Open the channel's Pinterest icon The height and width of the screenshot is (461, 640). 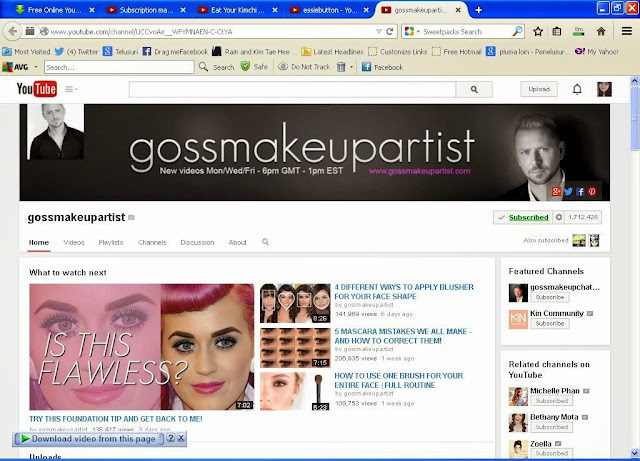592,192
